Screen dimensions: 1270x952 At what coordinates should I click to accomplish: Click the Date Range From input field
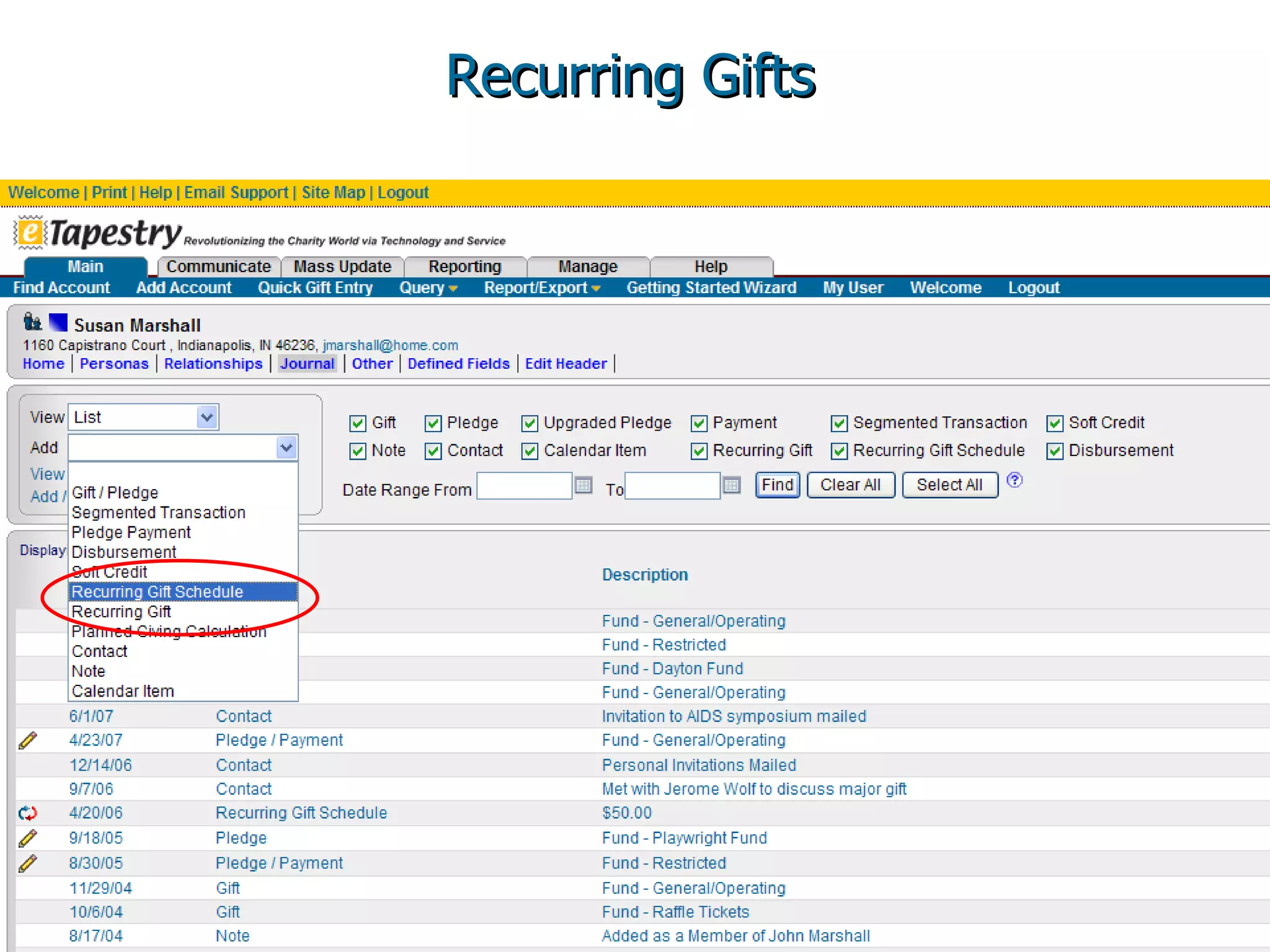(524, 485)
